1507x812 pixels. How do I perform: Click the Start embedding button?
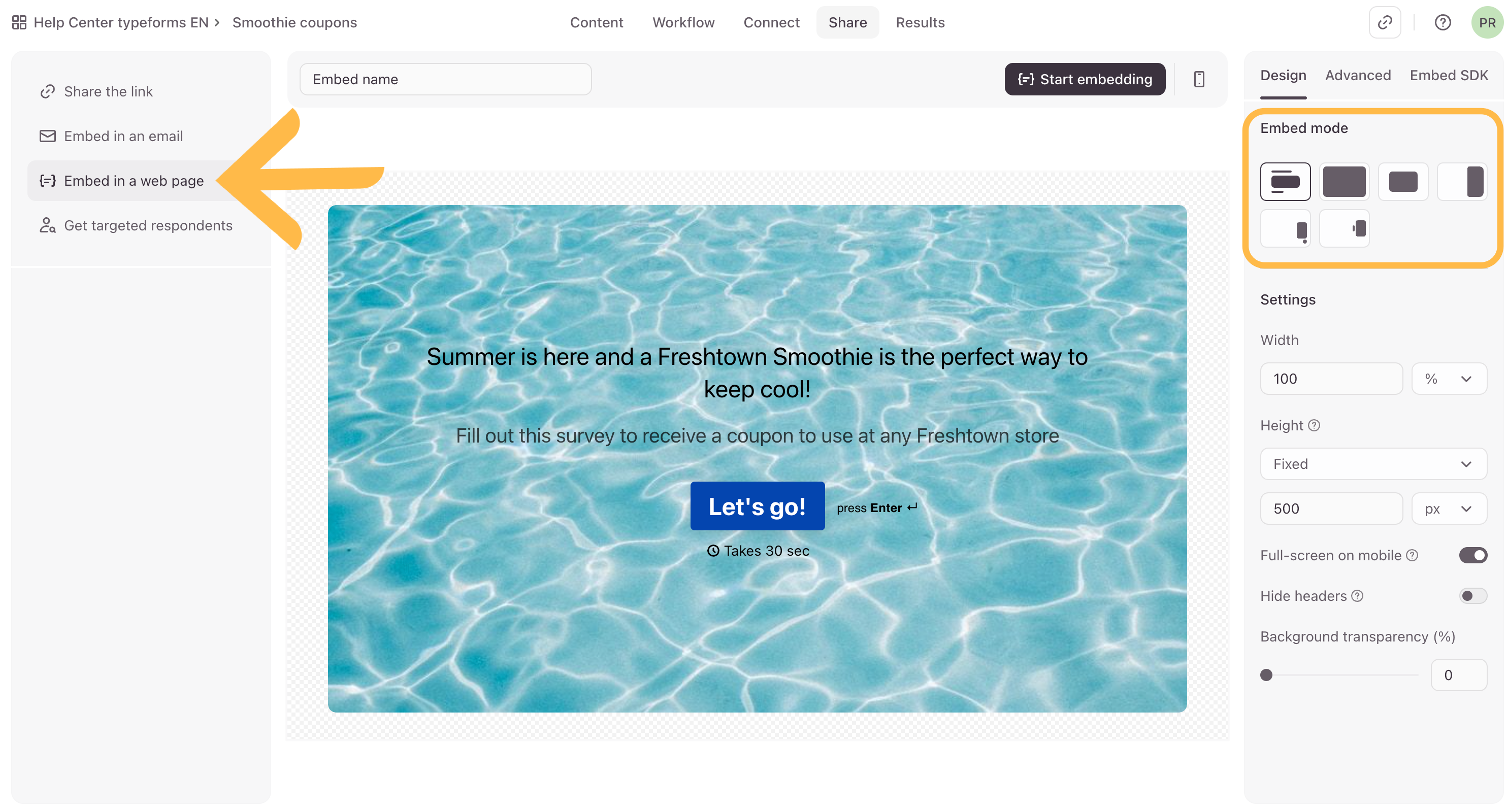click(1085, 79)
